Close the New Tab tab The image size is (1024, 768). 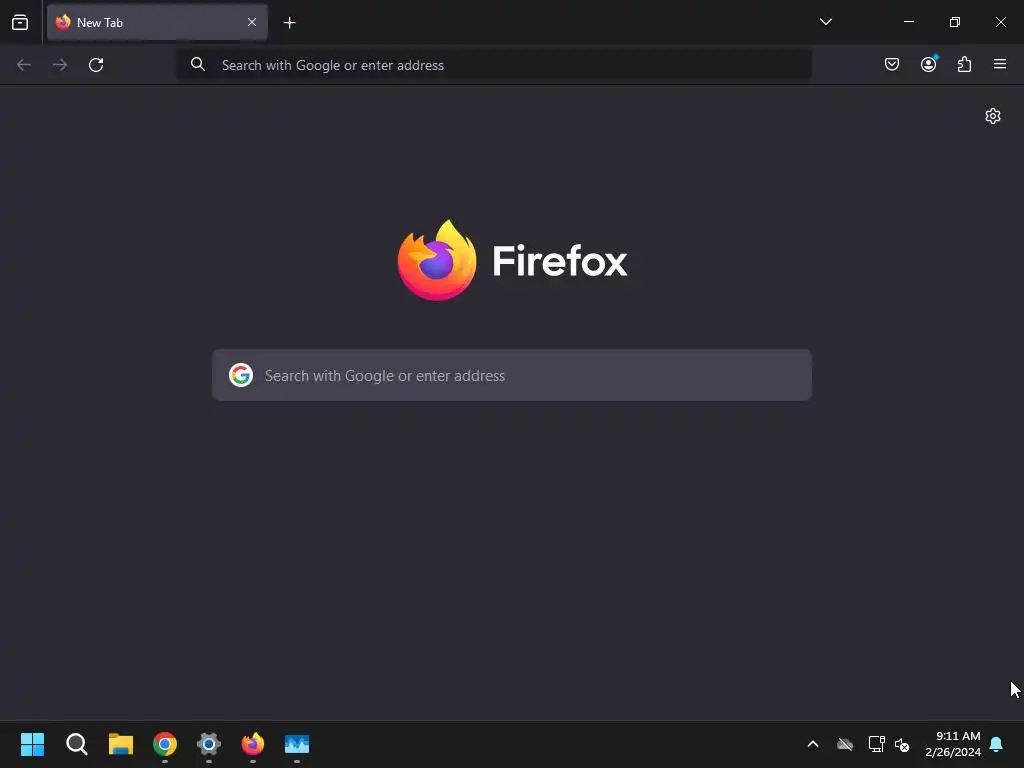[x=251, y=22]
